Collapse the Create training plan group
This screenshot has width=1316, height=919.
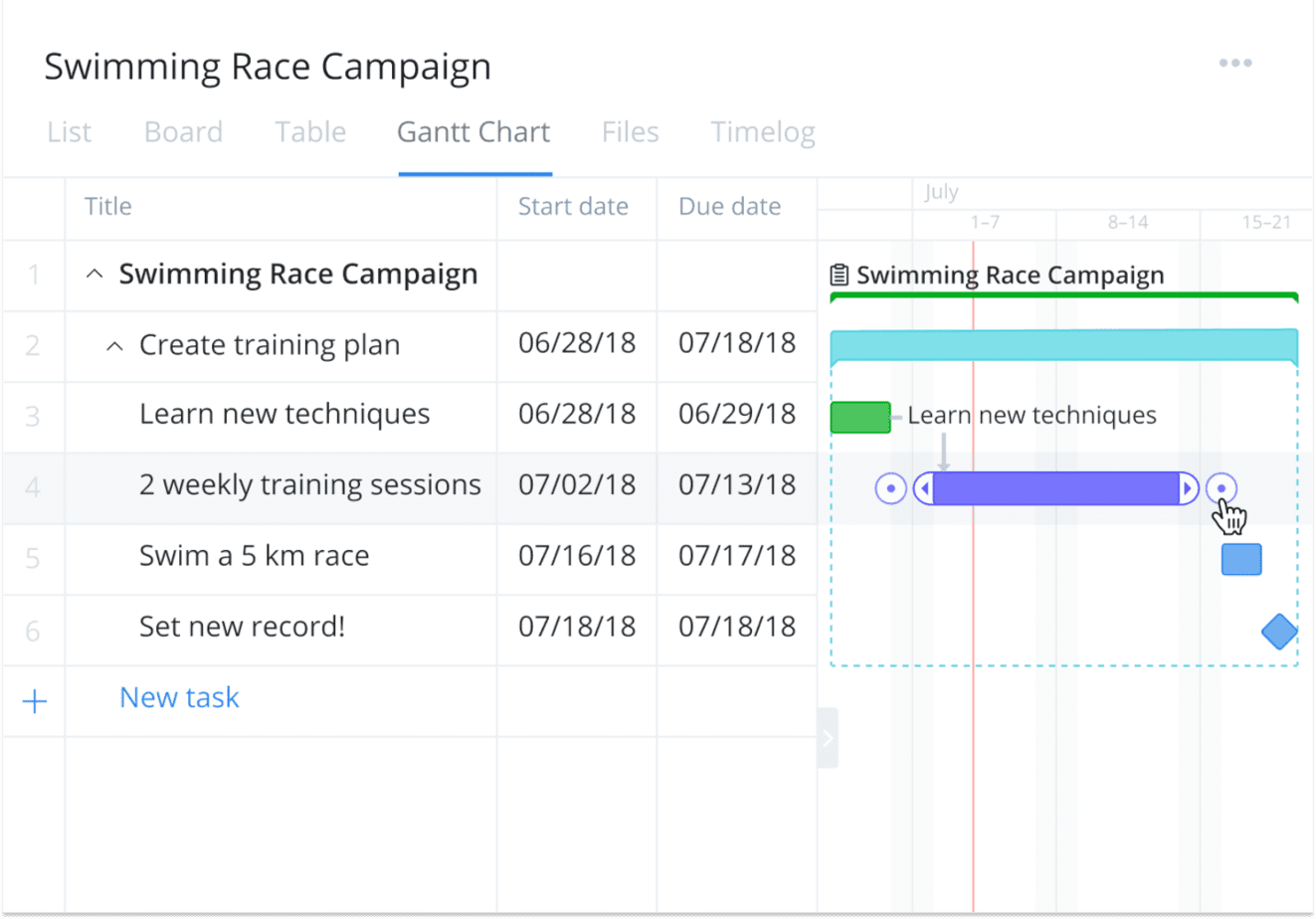click(114, 345)
